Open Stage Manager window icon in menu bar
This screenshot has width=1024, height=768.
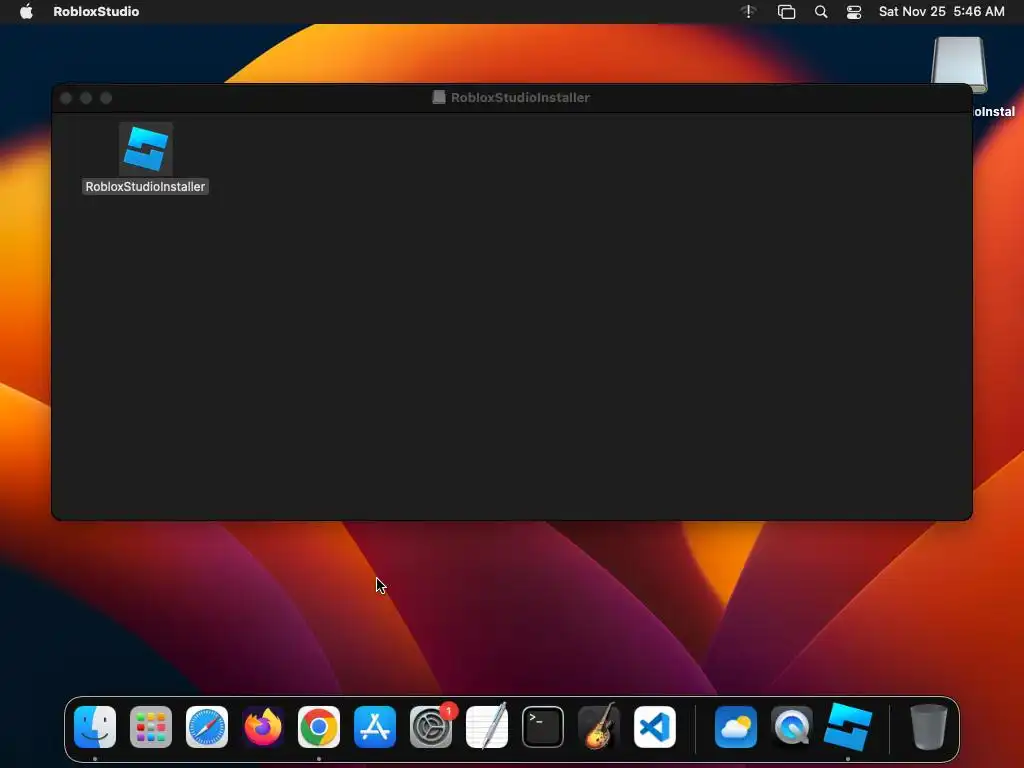click(x=786, y=12)
